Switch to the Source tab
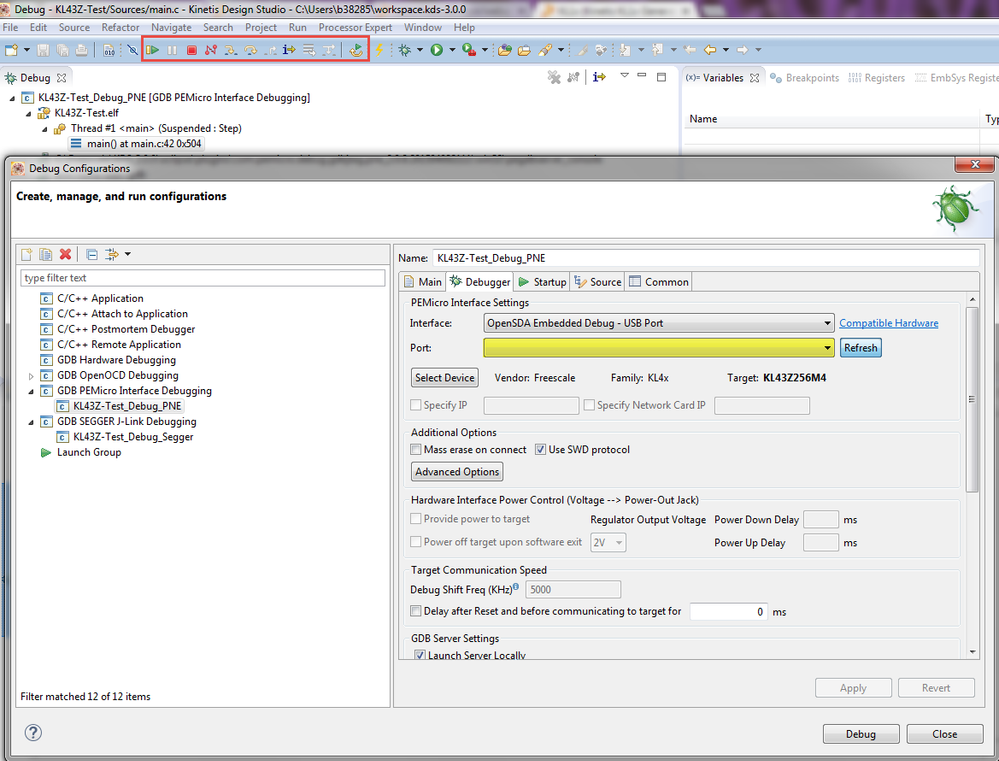The height and width of the screenshot is (761, 999). [598, 282]
